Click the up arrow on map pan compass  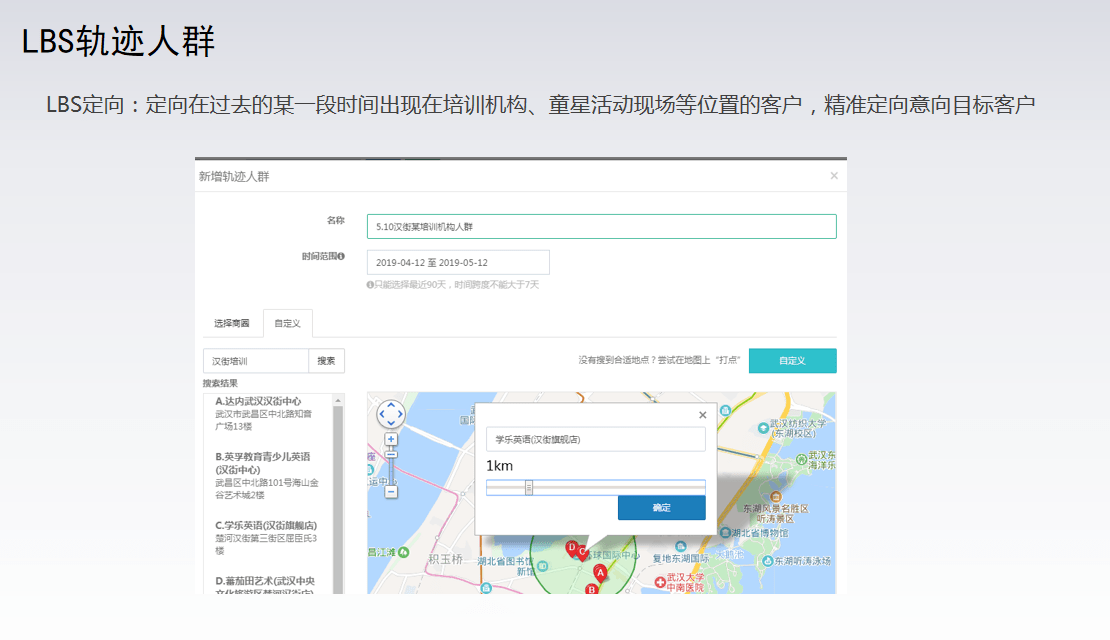pos(391,406)
